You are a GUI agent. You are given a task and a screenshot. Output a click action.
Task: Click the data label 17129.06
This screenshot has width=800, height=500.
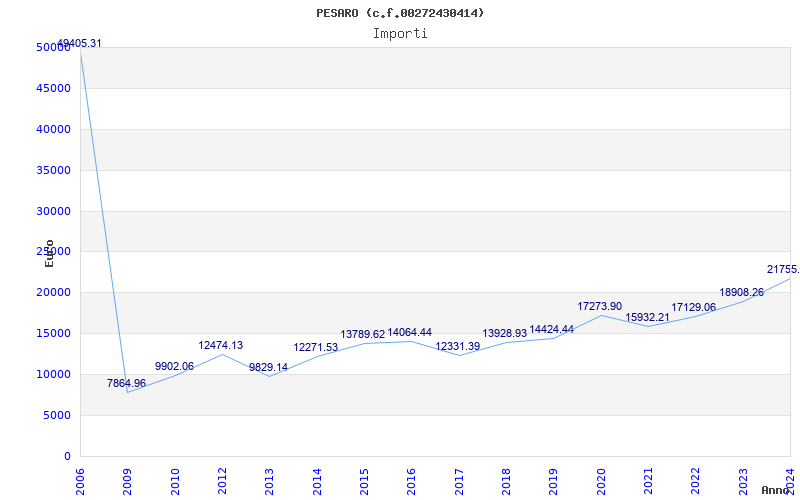coord(693,308)
